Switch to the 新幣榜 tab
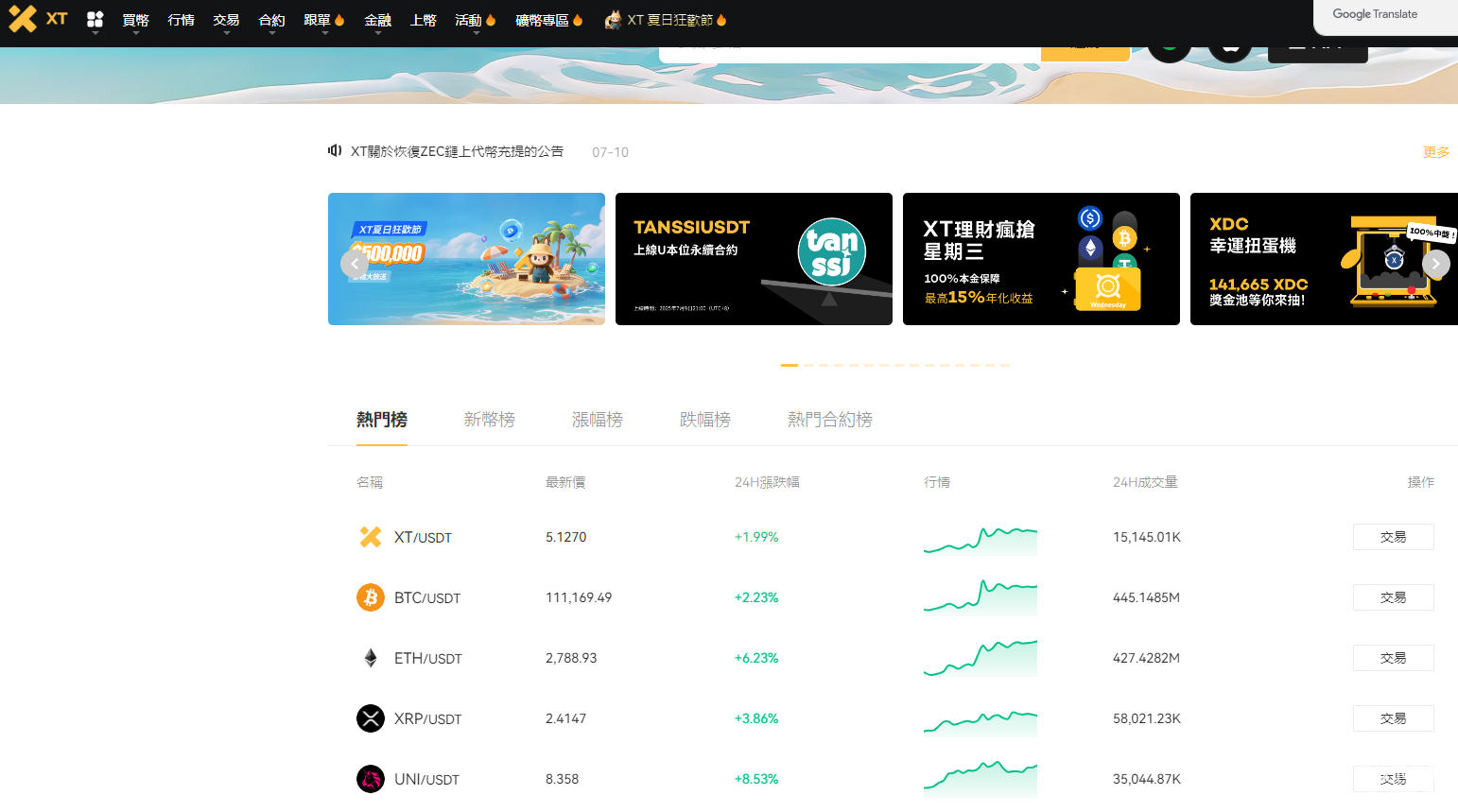The height and width of the screenshot is (812, 1458). 490,420
